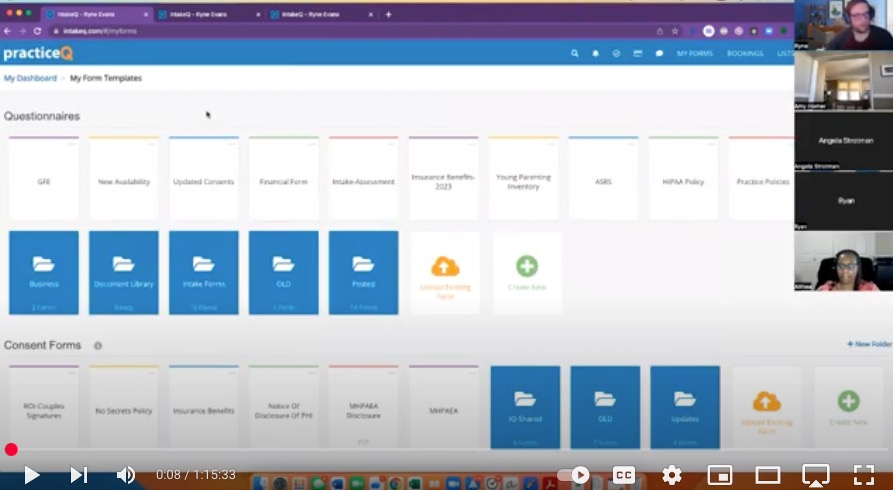Open the OLD folder under Consent Forms
Viewport: 893px width, 490px height.
click(x=605, y=407)
